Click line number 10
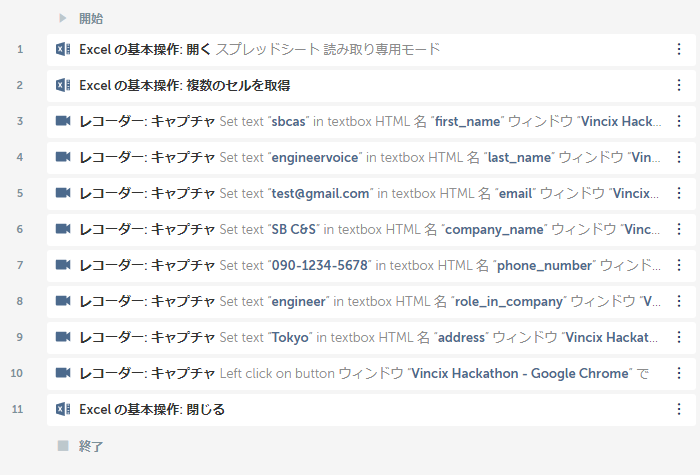The image size is (700, 475). click(17, 373)
